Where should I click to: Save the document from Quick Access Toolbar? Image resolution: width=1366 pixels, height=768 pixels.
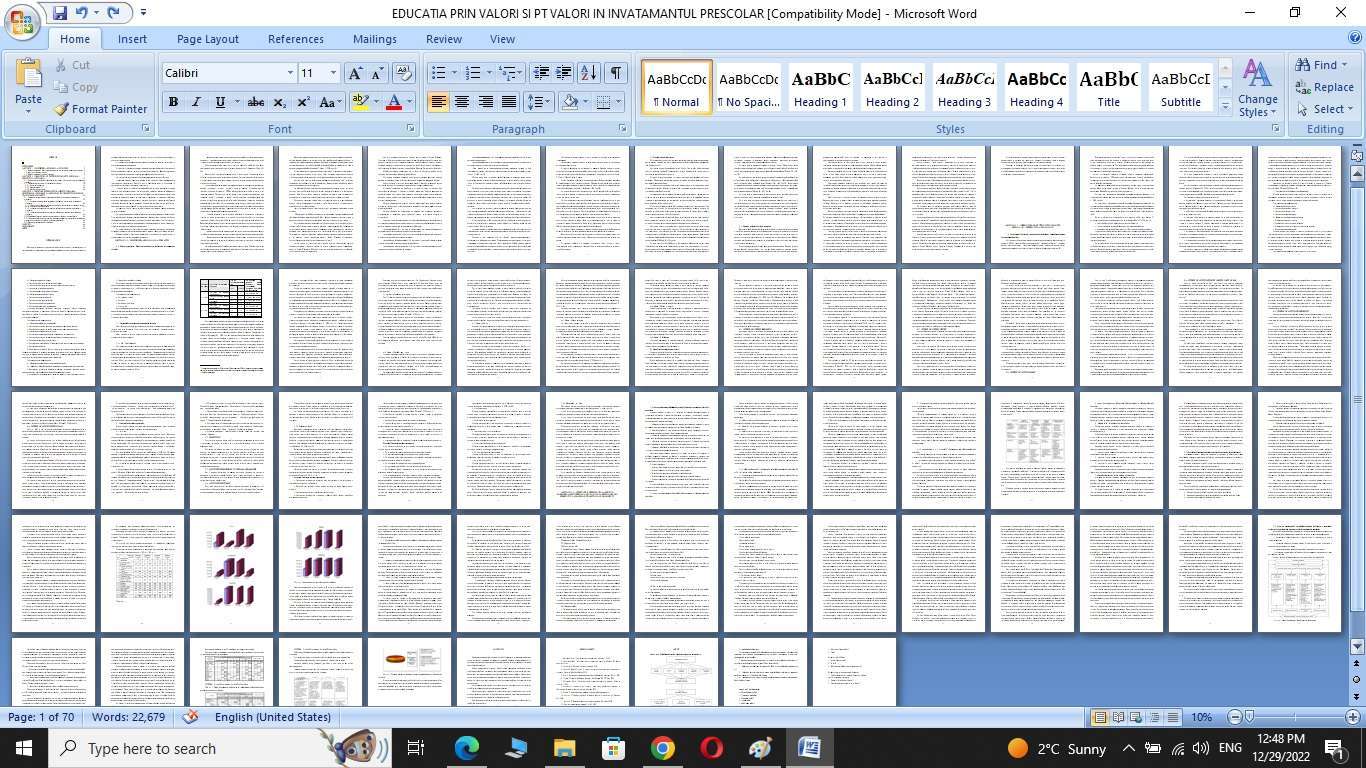[60, 13]
